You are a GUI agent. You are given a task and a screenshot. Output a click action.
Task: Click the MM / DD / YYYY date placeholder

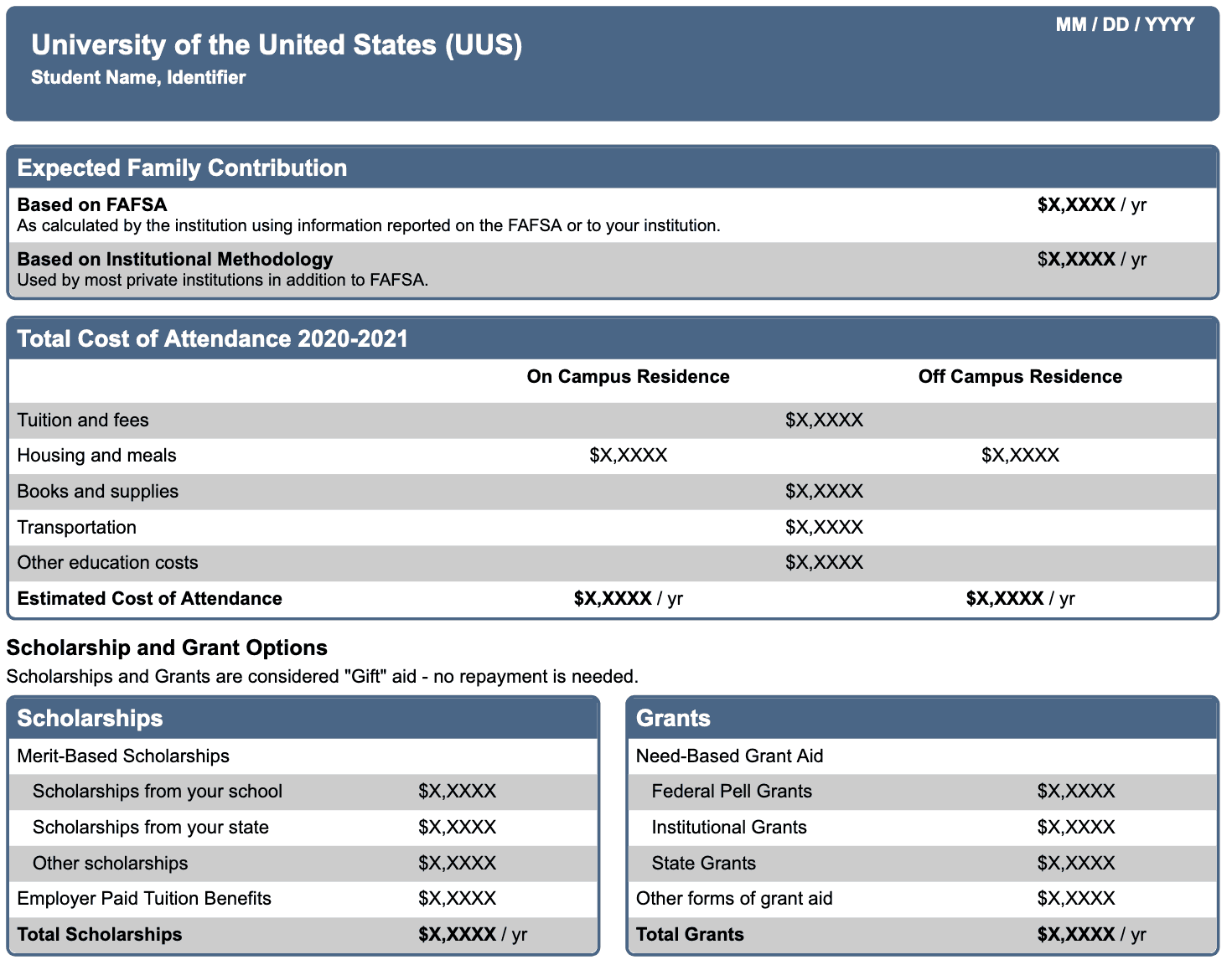(1125, 24)
